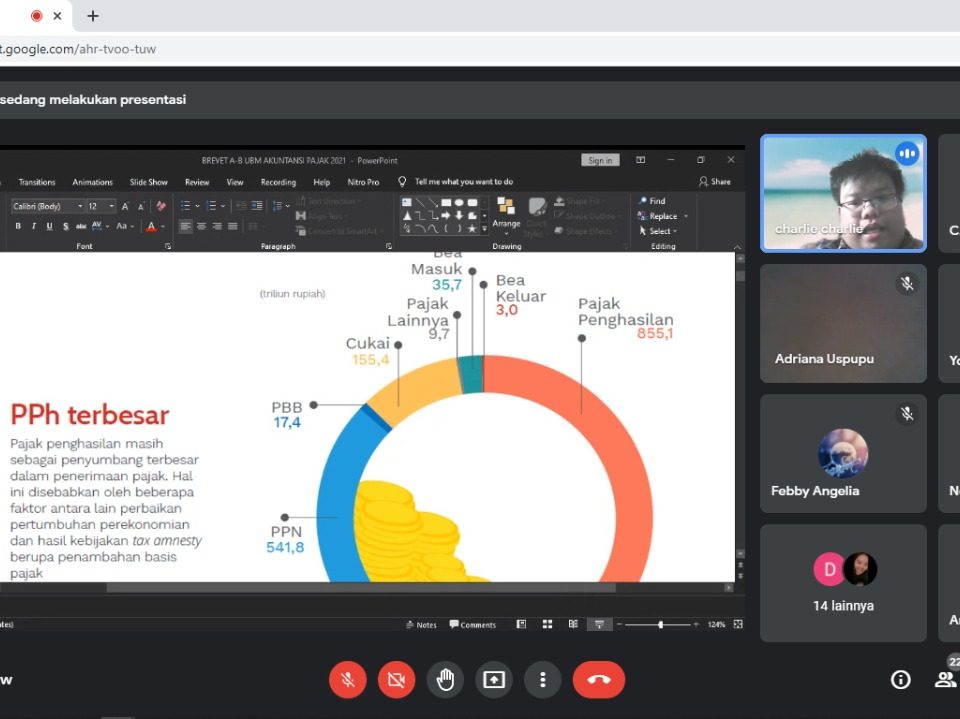Image resolution: width=960 pixels, height=719 pixels.
Task: Toggle Italic formatting
Action: [34, 226]
